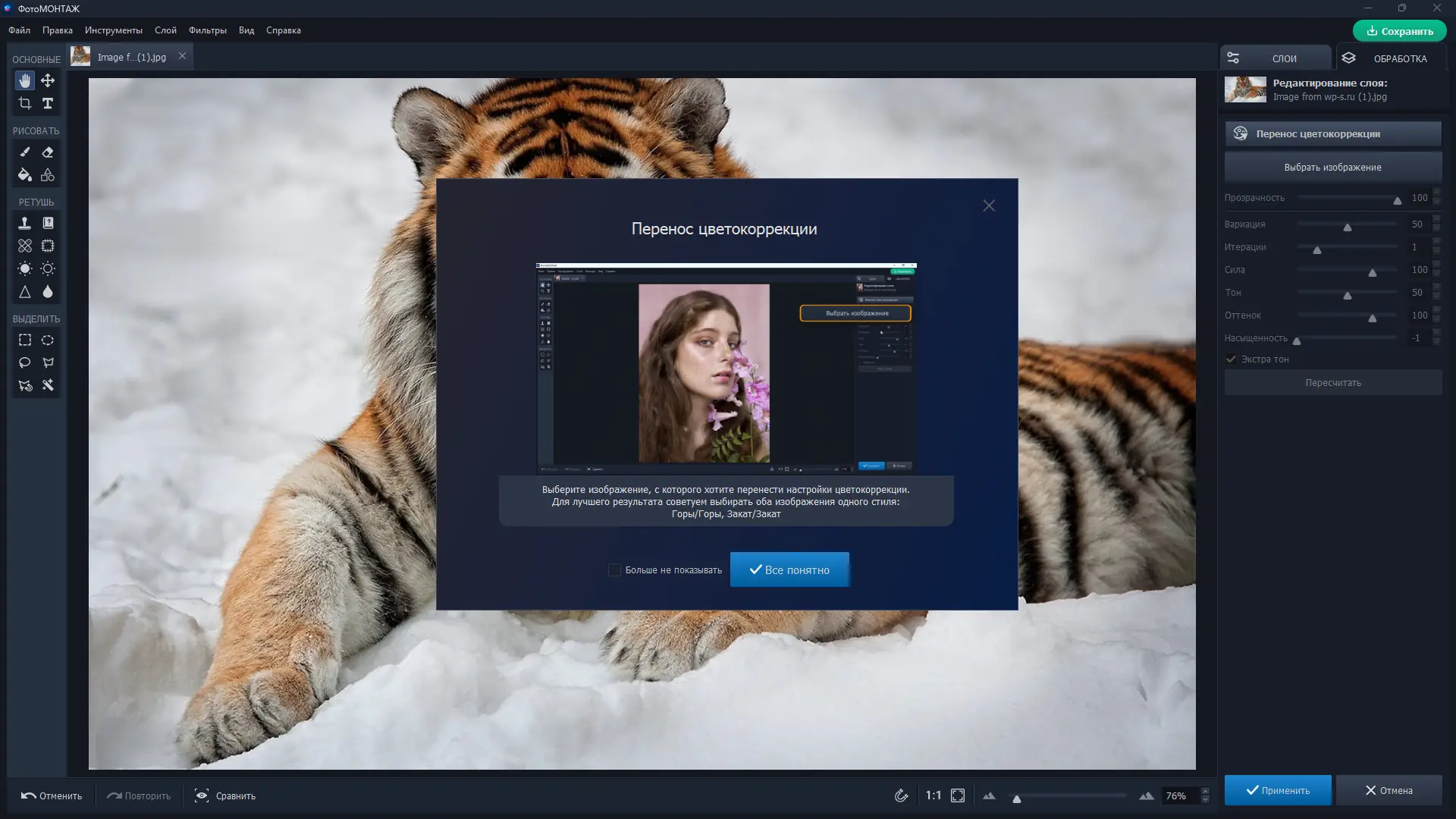The image size is (1456, 819).
Task: Close the Image f...(1).jpg document tab
Action: click(x=182, y=56)
